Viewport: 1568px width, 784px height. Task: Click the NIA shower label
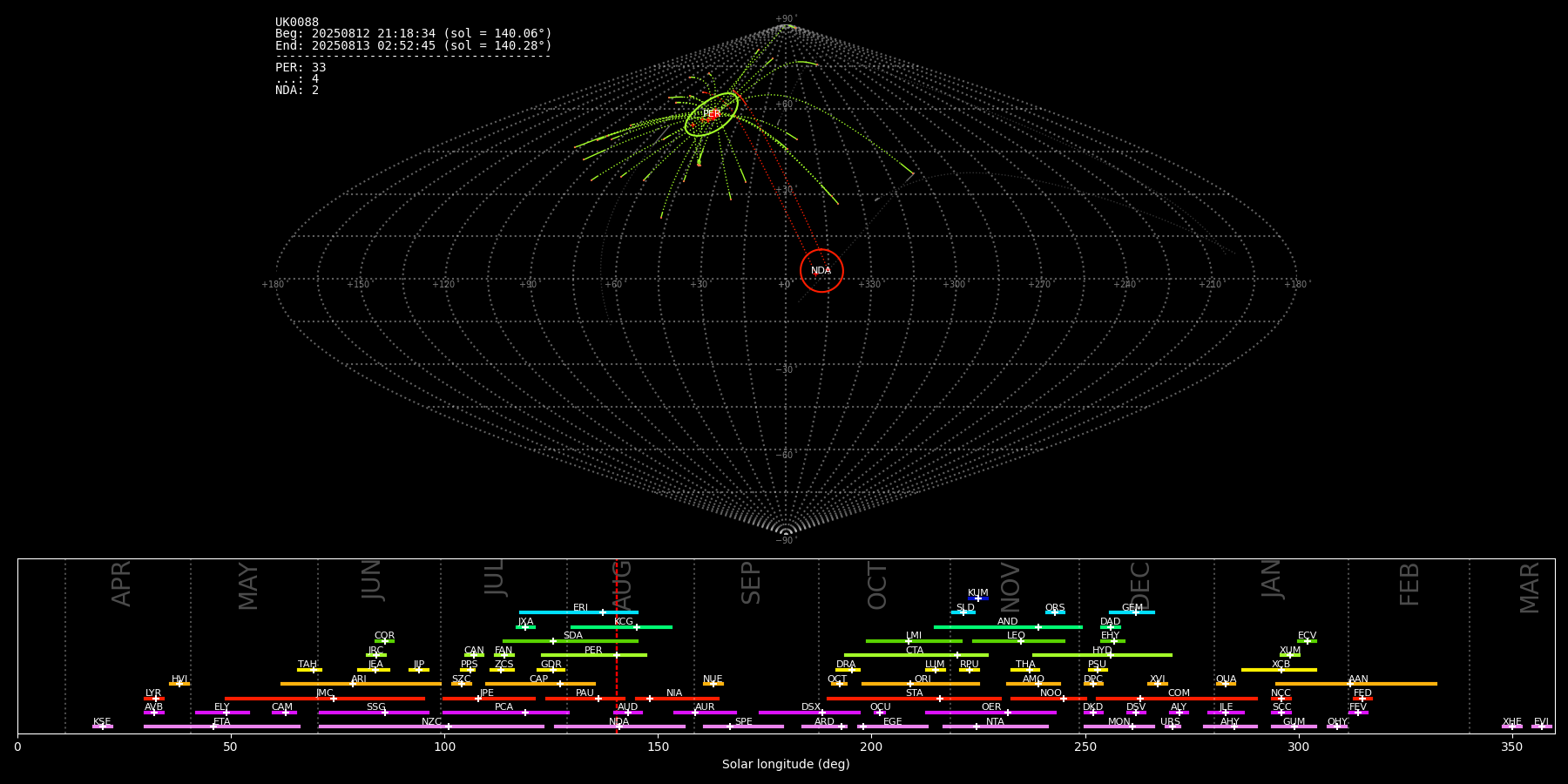(674, 693)
